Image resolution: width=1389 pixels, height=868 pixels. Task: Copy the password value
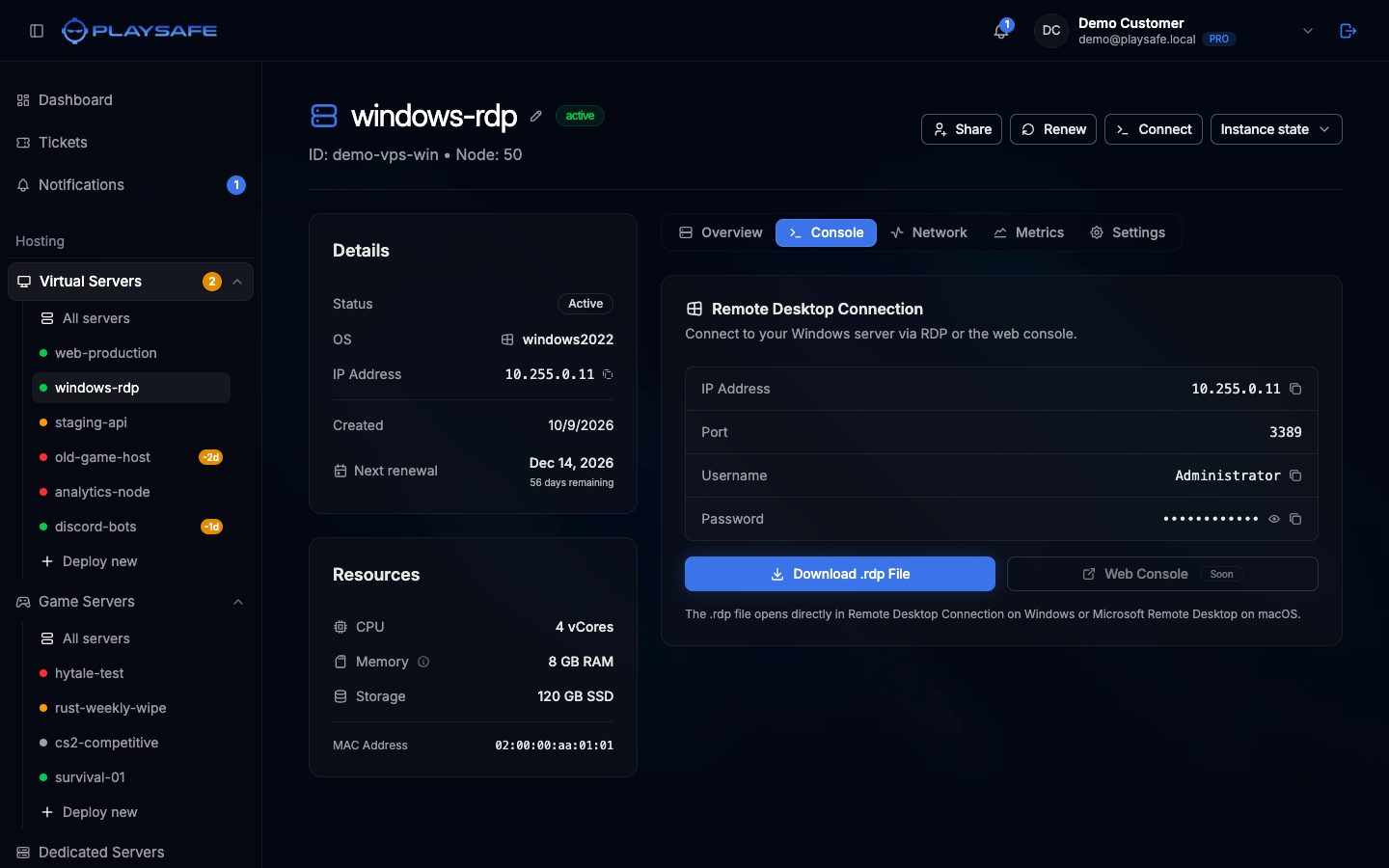[x=1295, y=519]
